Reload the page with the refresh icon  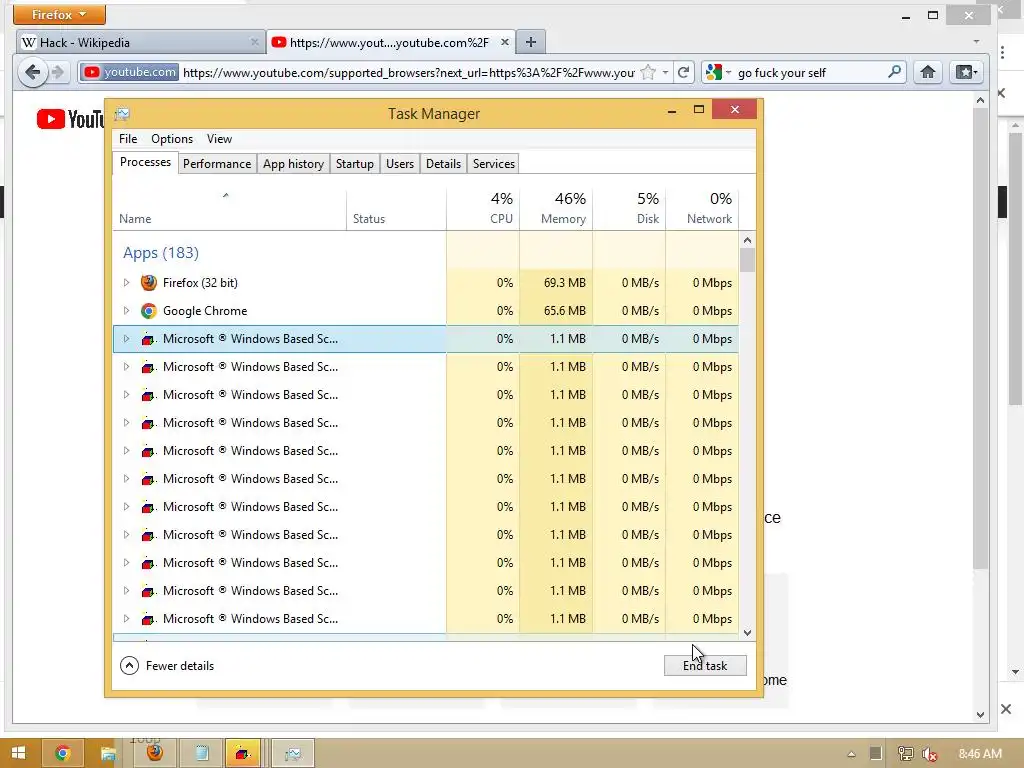pyautogui.click(x=684, y=72)
